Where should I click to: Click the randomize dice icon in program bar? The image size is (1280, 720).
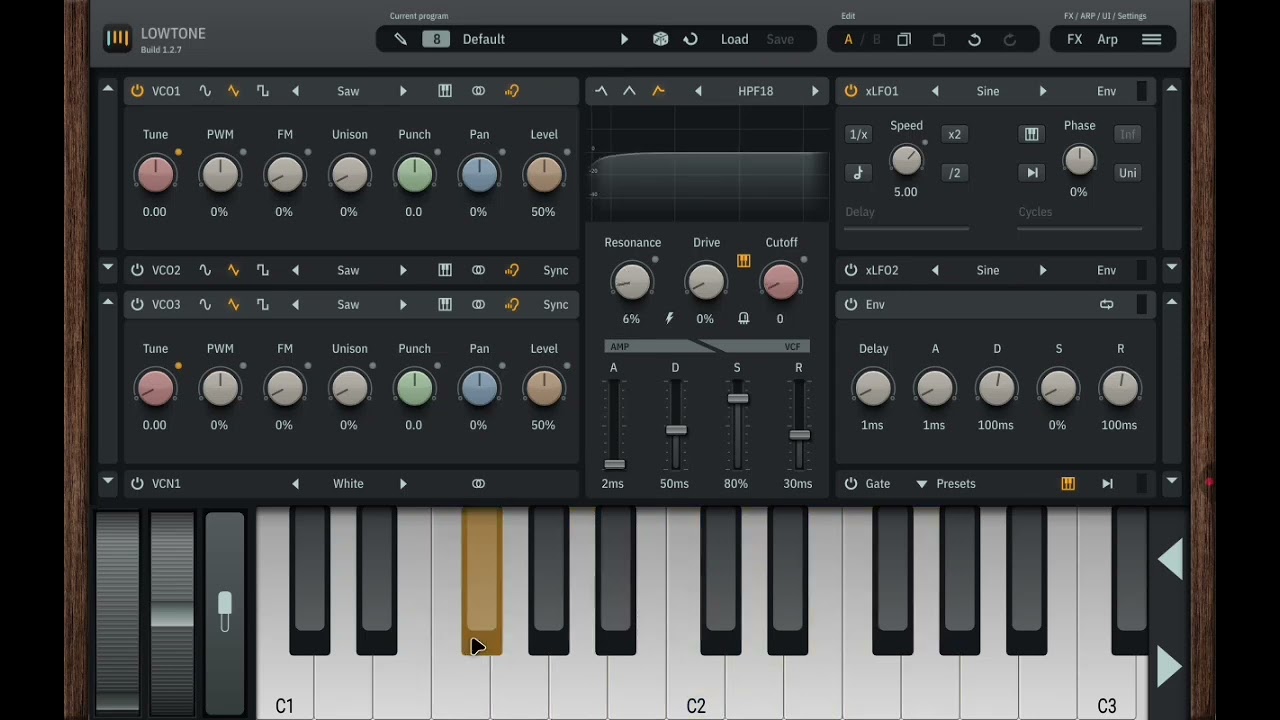click(660, 39)
